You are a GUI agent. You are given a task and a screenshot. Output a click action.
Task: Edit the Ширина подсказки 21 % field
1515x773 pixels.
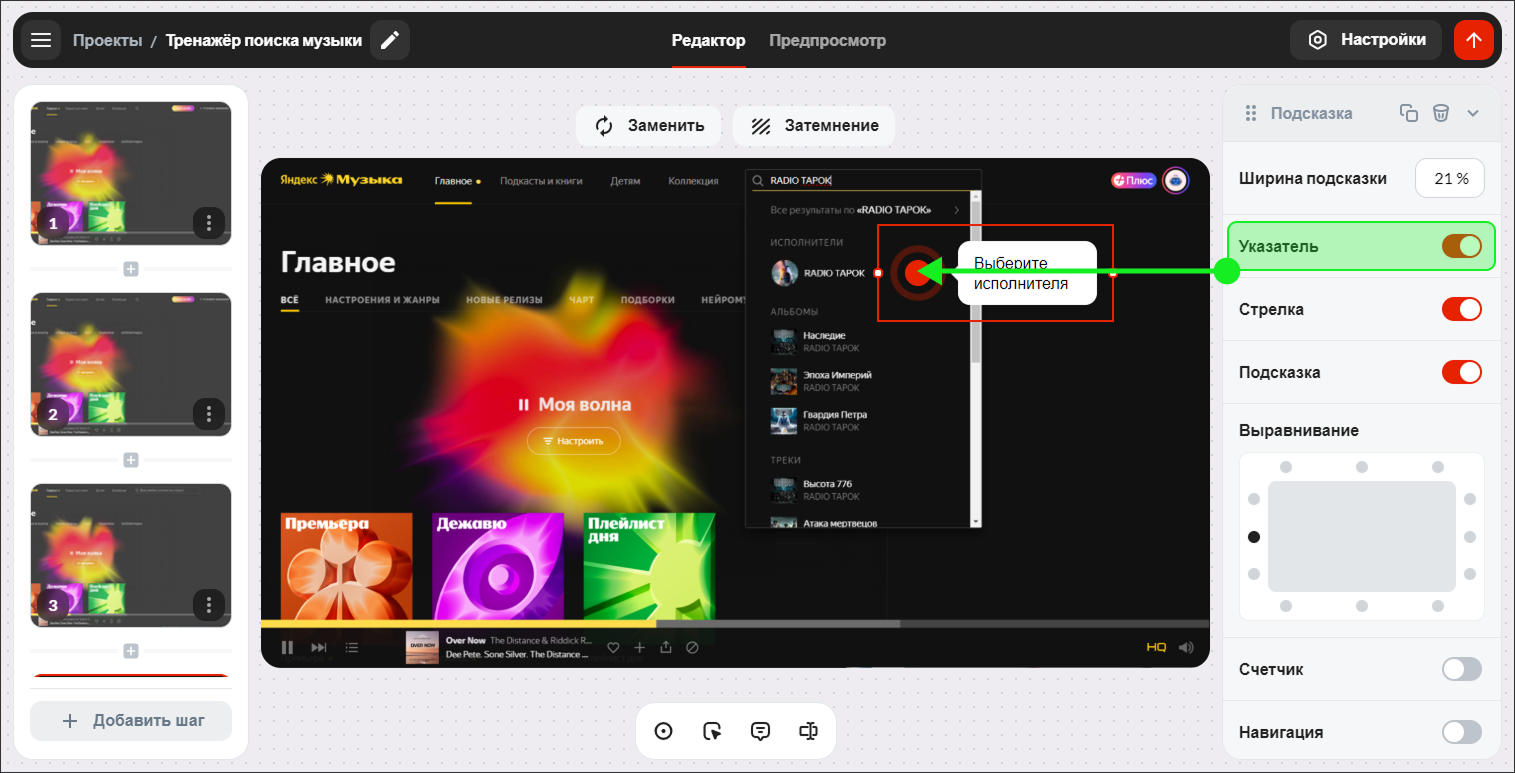[1450, 179]
